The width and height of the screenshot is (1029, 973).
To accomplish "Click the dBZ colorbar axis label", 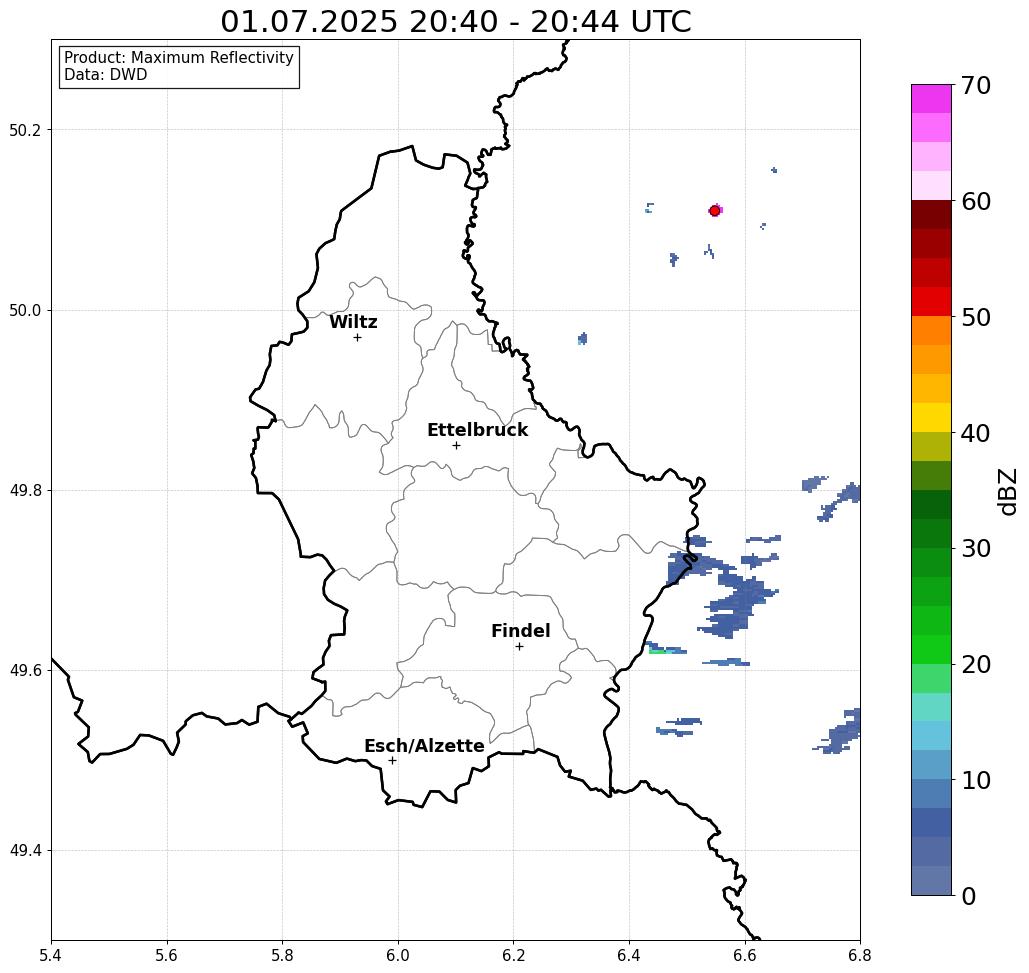I will pyautogui.click(x=1007, y=491).
